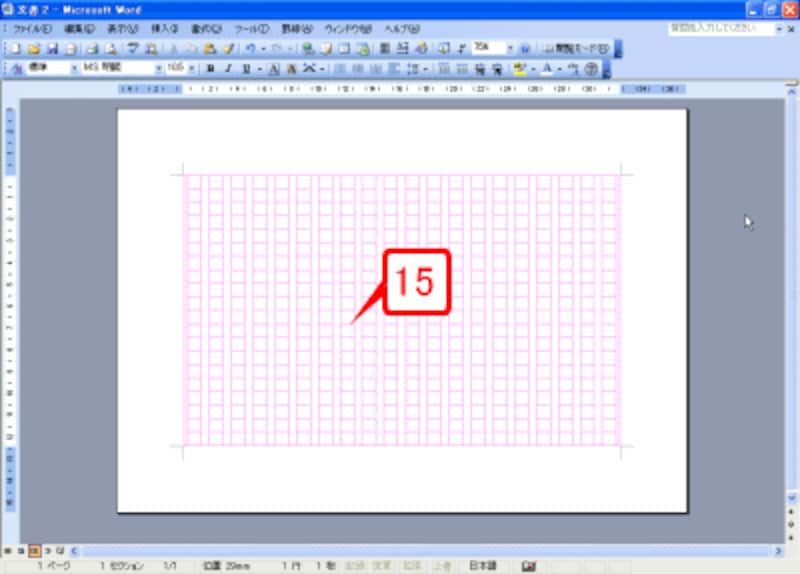
Task: Save the document with the floppy icon
Action: point(52,49)
